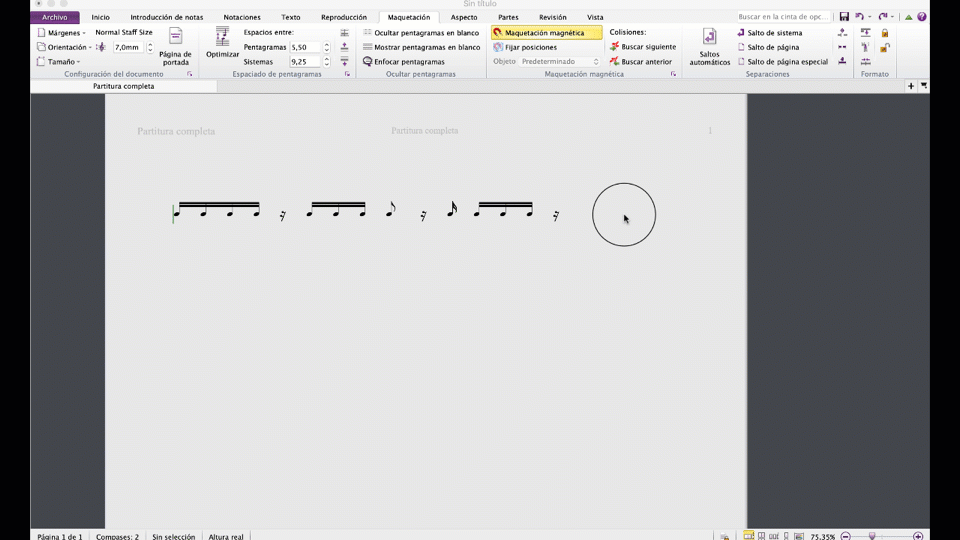Click the bottom Formato group icon
960x540 pixels.
865,61
